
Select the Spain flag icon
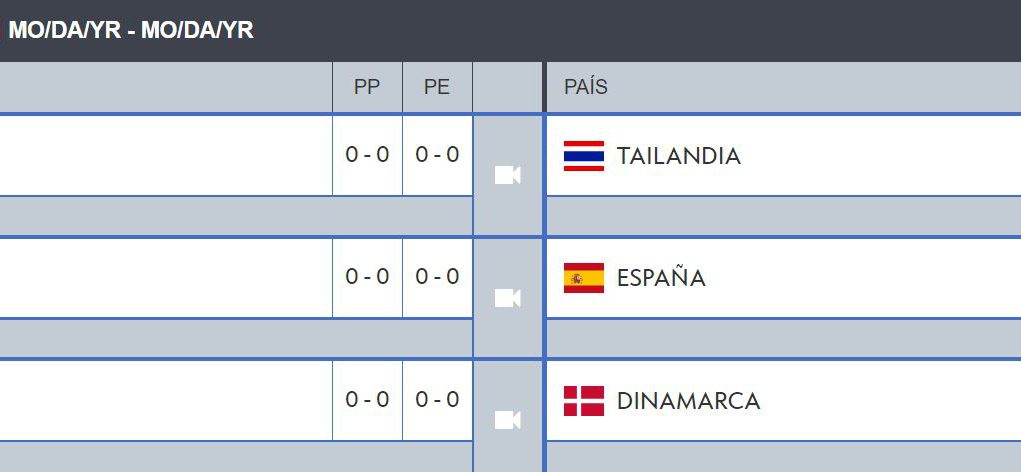pos(584,278)
